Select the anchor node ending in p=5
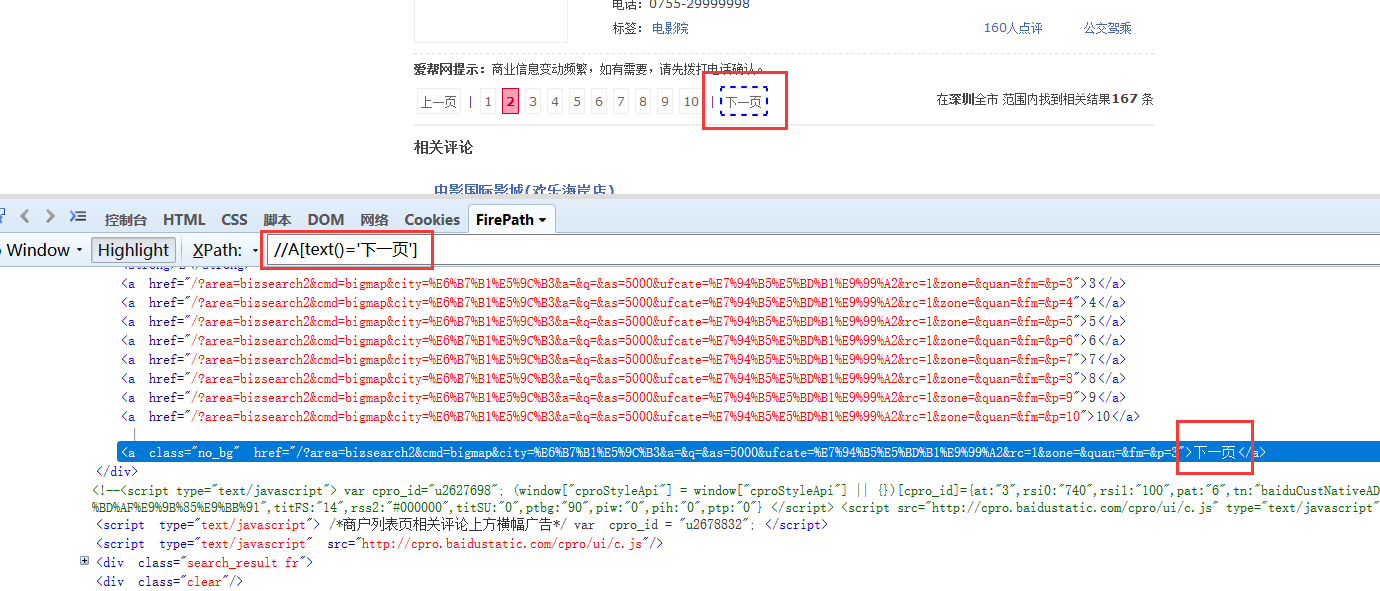This screenshot has width=1380, height=591. [x=625, y=321]
